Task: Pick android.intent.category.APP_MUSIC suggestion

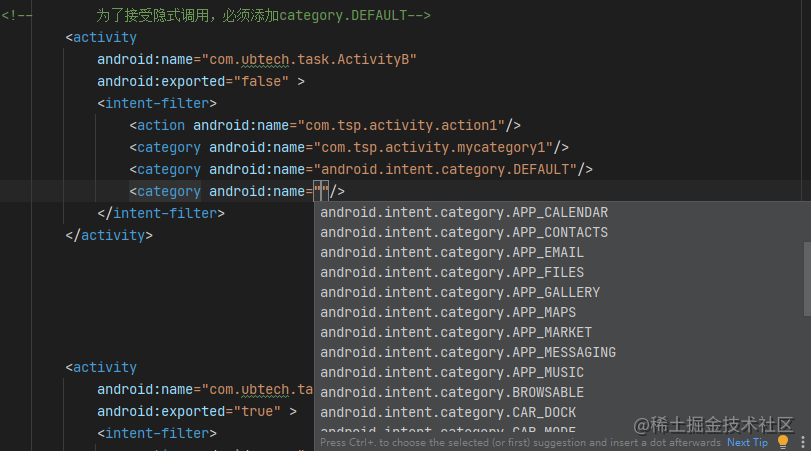Action: pyautogui.click(x=563, y=372)
